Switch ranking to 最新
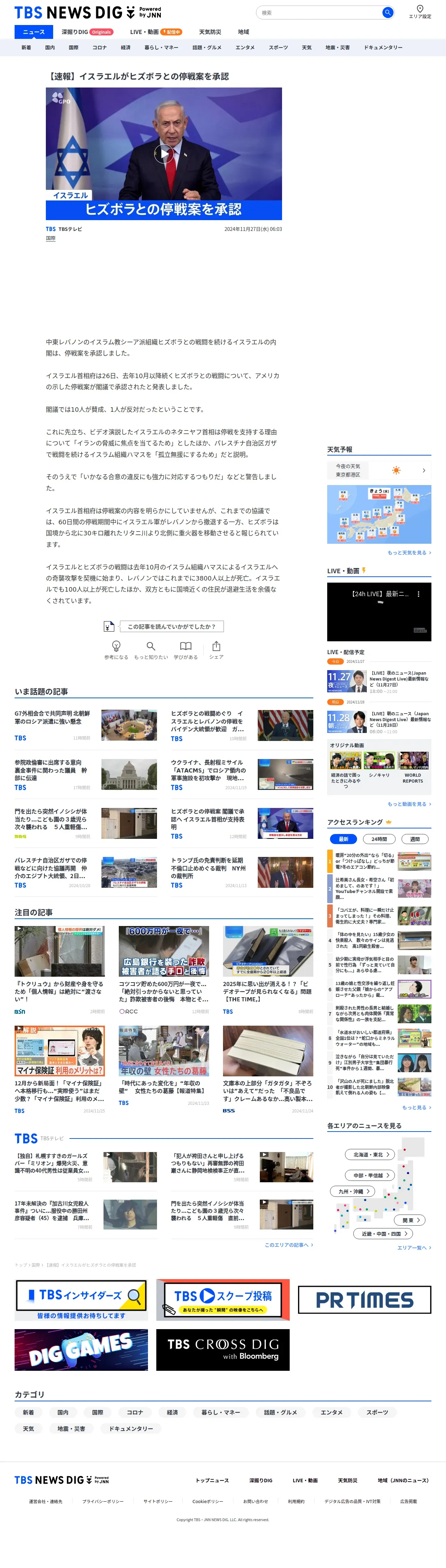Screen dimensions: 446x1568 [343, 839]
